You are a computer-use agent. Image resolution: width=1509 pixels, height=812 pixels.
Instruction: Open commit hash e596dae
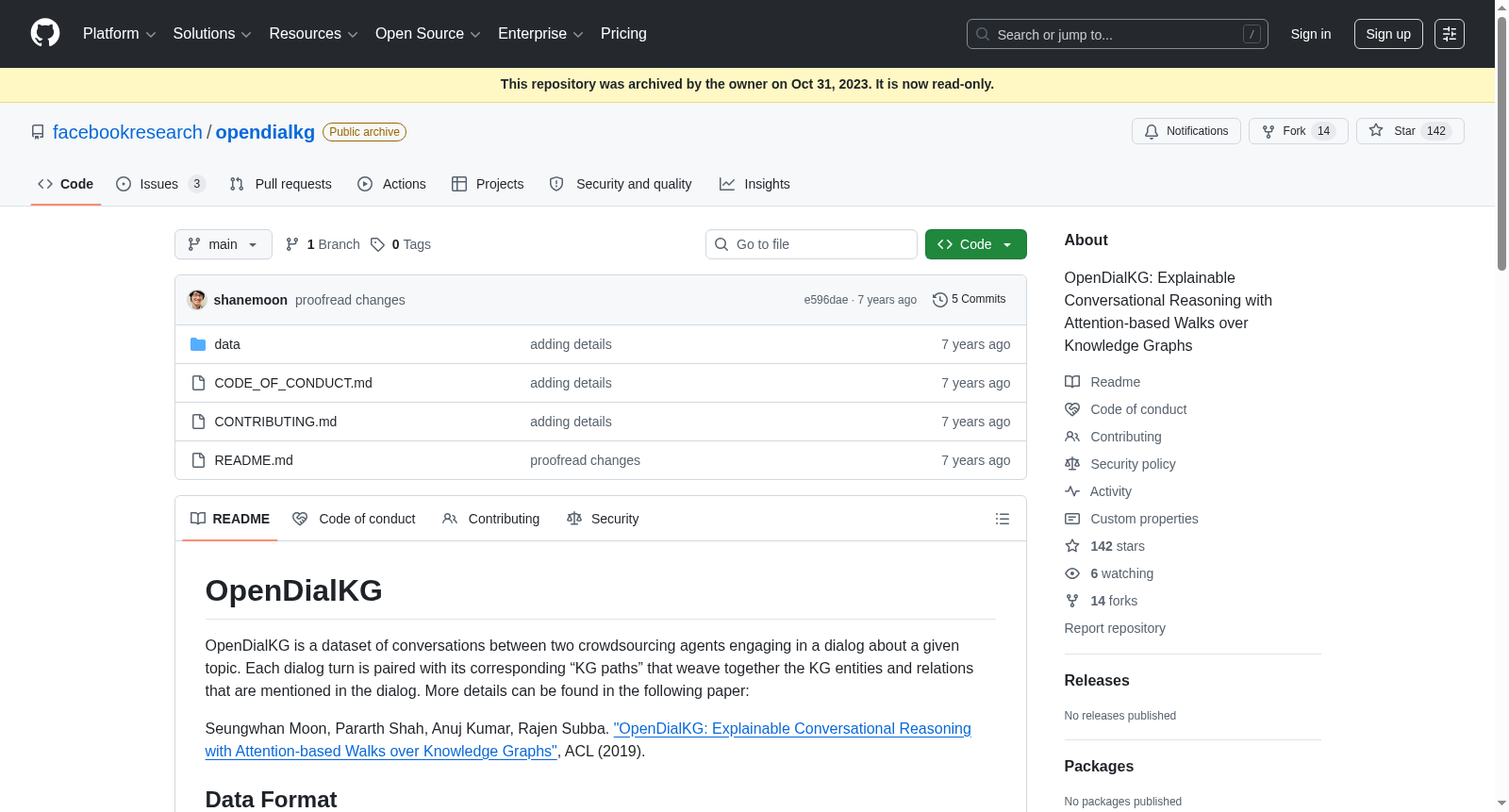click(826, 300)
